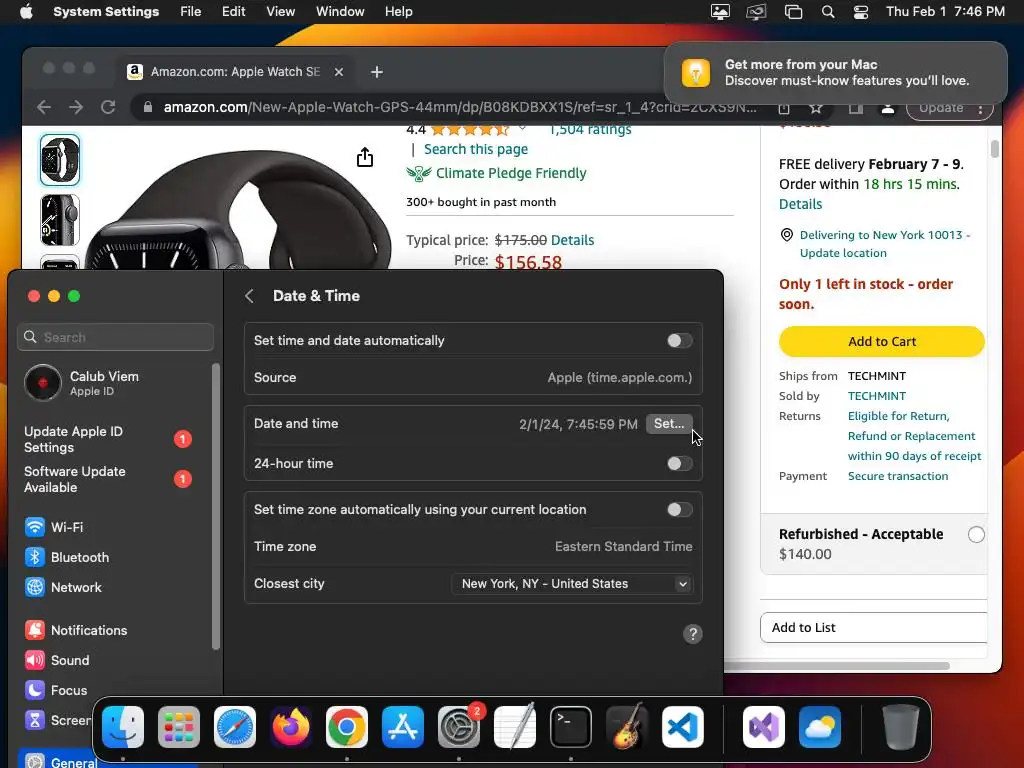Bookmark the Amazon page with star icon
The height and width of the screenshot is (768, 1024).
click(816, 108)
